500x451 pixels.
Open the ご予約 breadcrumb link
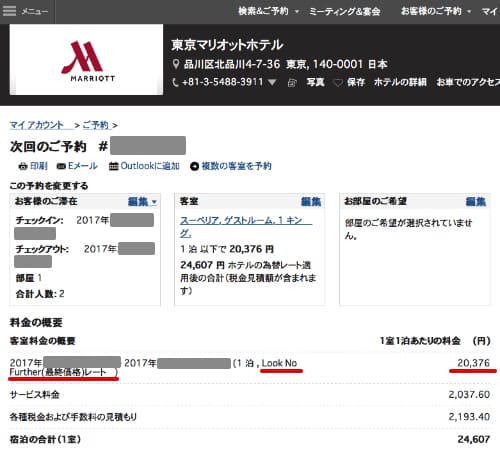click(x=96, y=125)
